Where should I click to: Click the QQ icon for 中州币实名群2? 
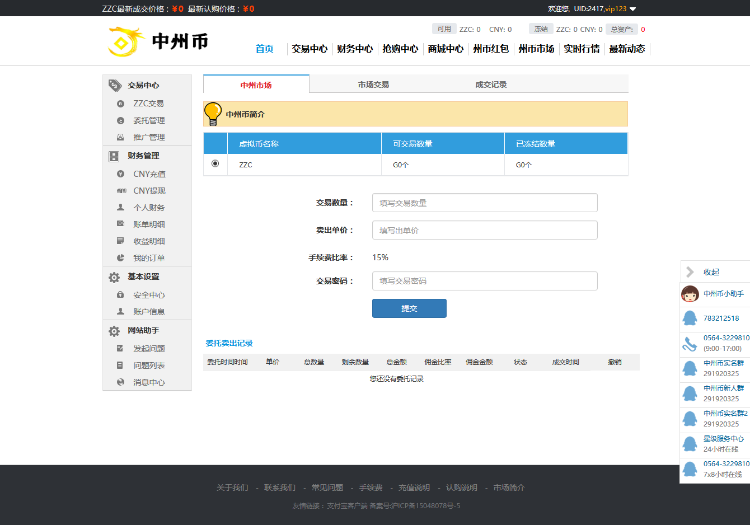[x=690, y=419]
